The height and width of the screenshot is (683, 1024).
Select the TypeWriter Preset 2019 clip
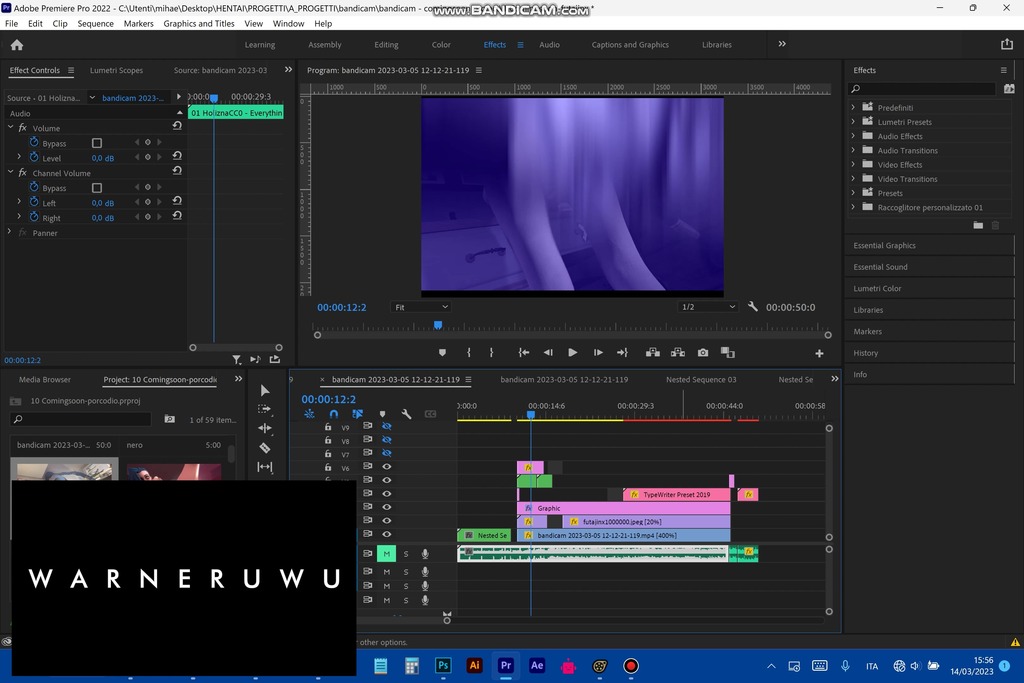[677, 494]
